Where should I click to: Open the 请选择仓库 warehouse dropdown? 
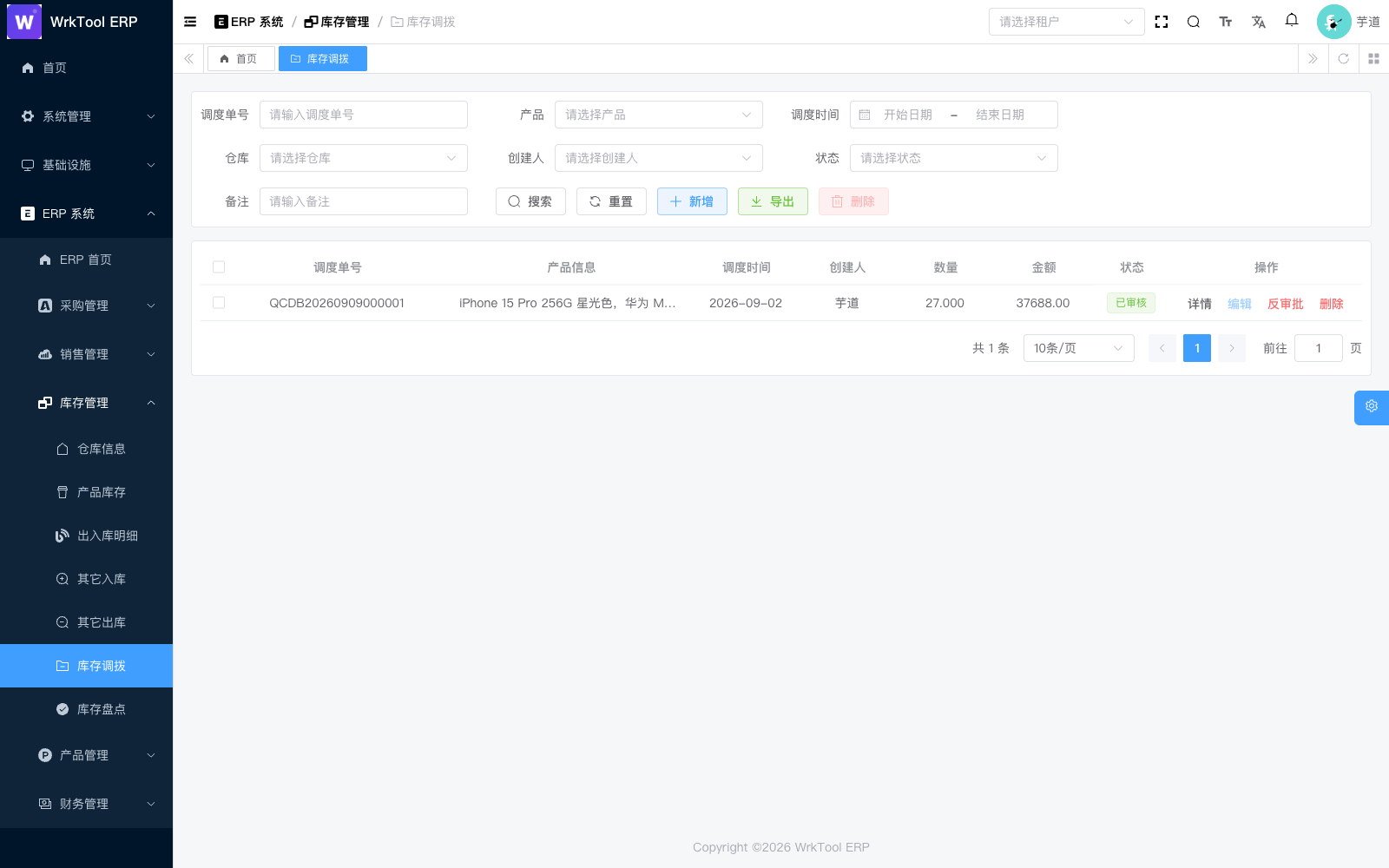[363, 158]
